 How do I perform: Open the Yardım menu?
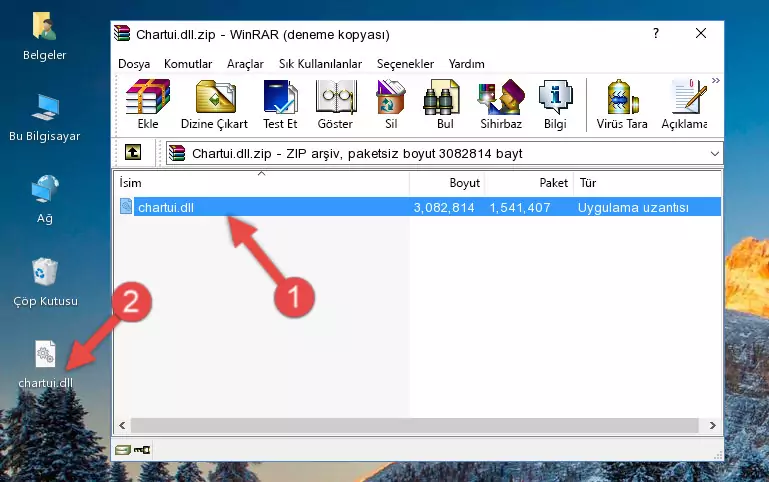coord(466,64)
